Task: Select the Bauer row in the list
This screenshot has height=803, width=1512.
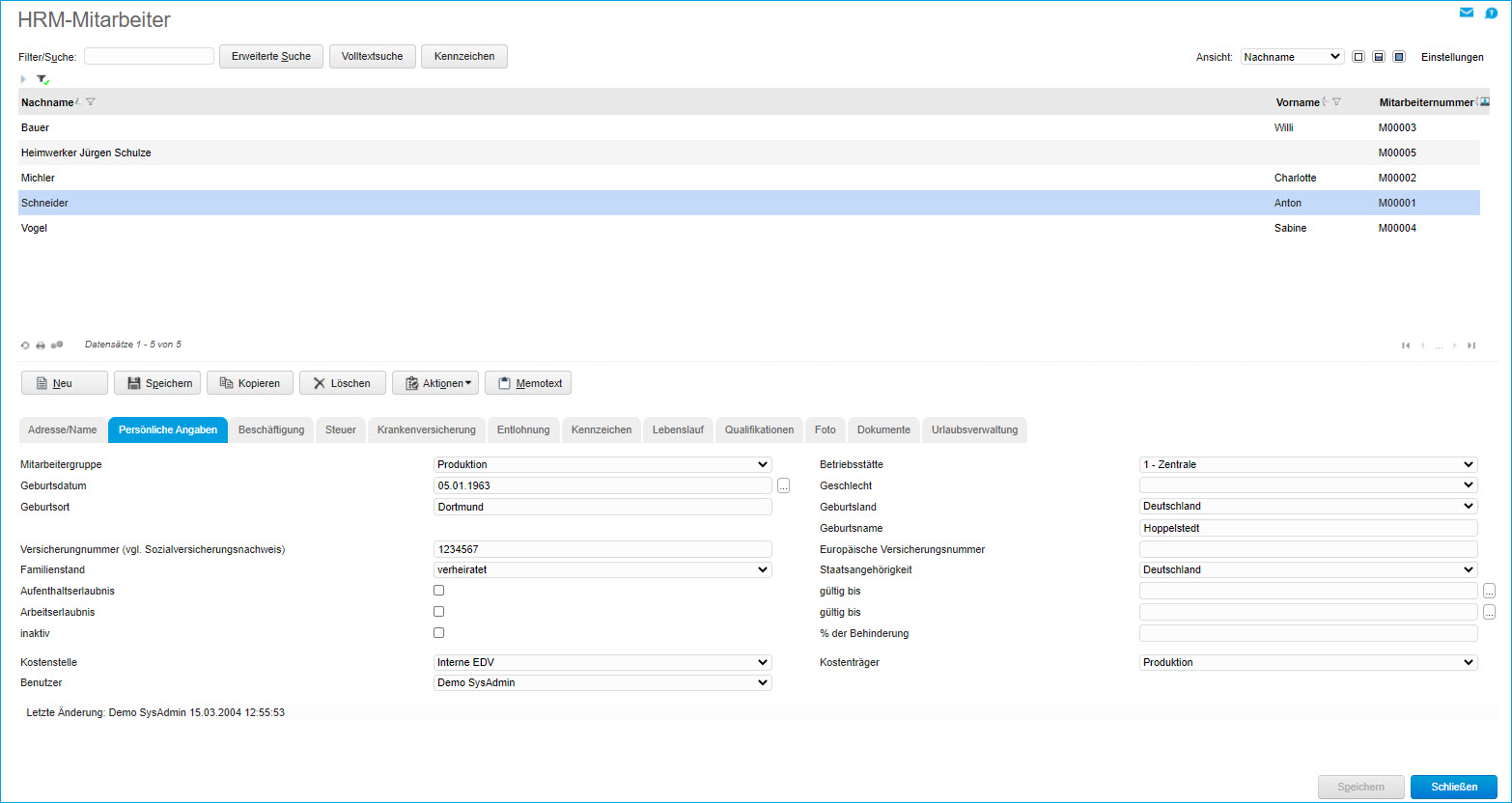Action: [748, 127]
